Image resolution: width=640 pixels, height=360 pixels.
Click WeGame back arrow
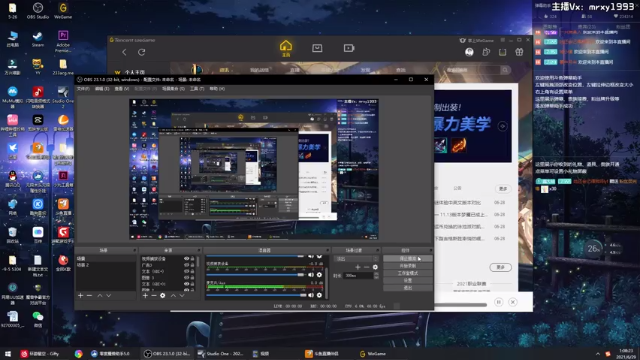click(x=124, y=52)
